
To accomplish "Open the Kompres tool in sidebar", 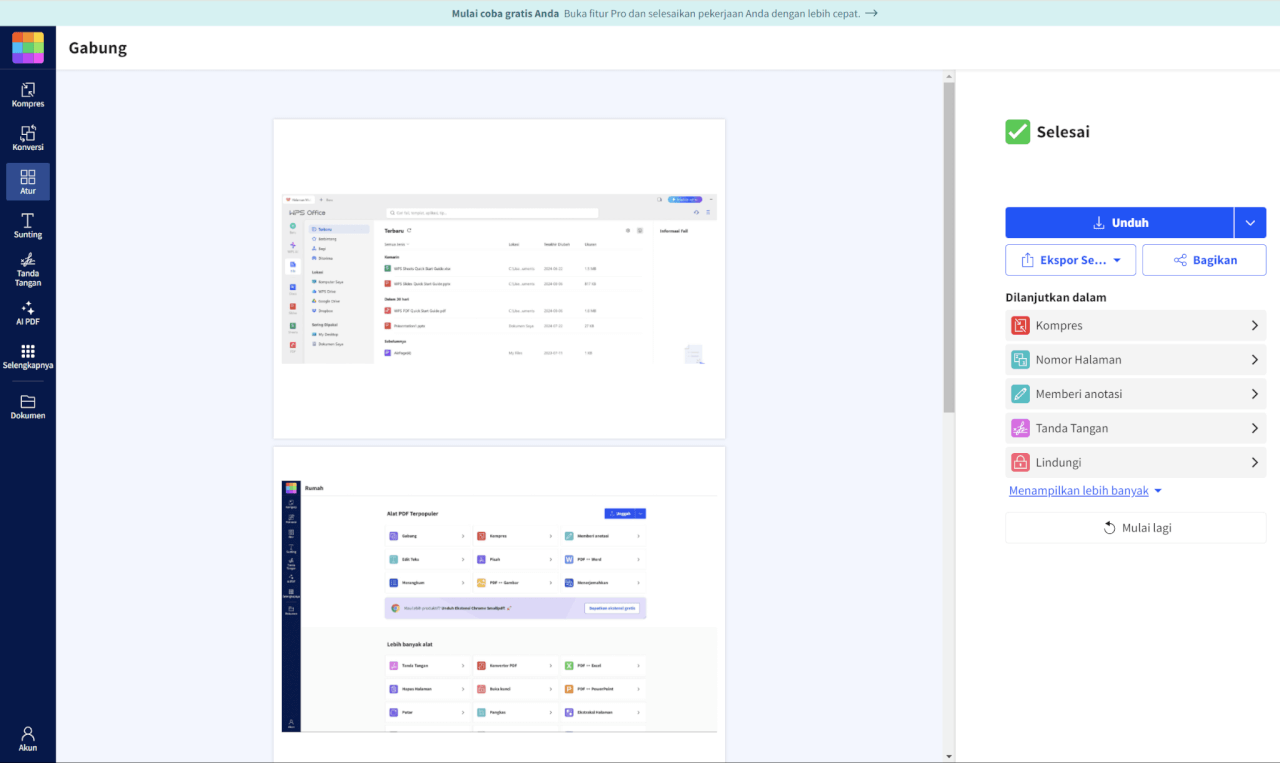I will 28,95.
